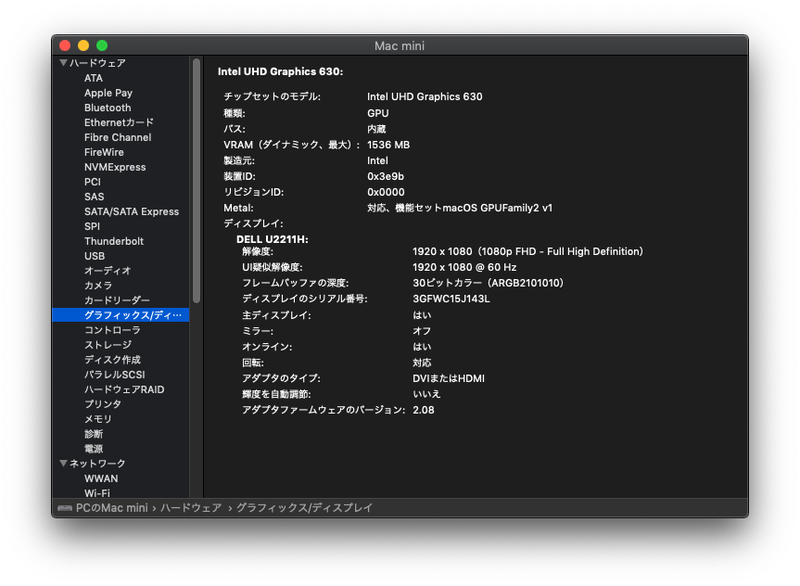Select ATA in the sidebar
The width and height of the screenshot is (800, 586).
click(93, 78)
